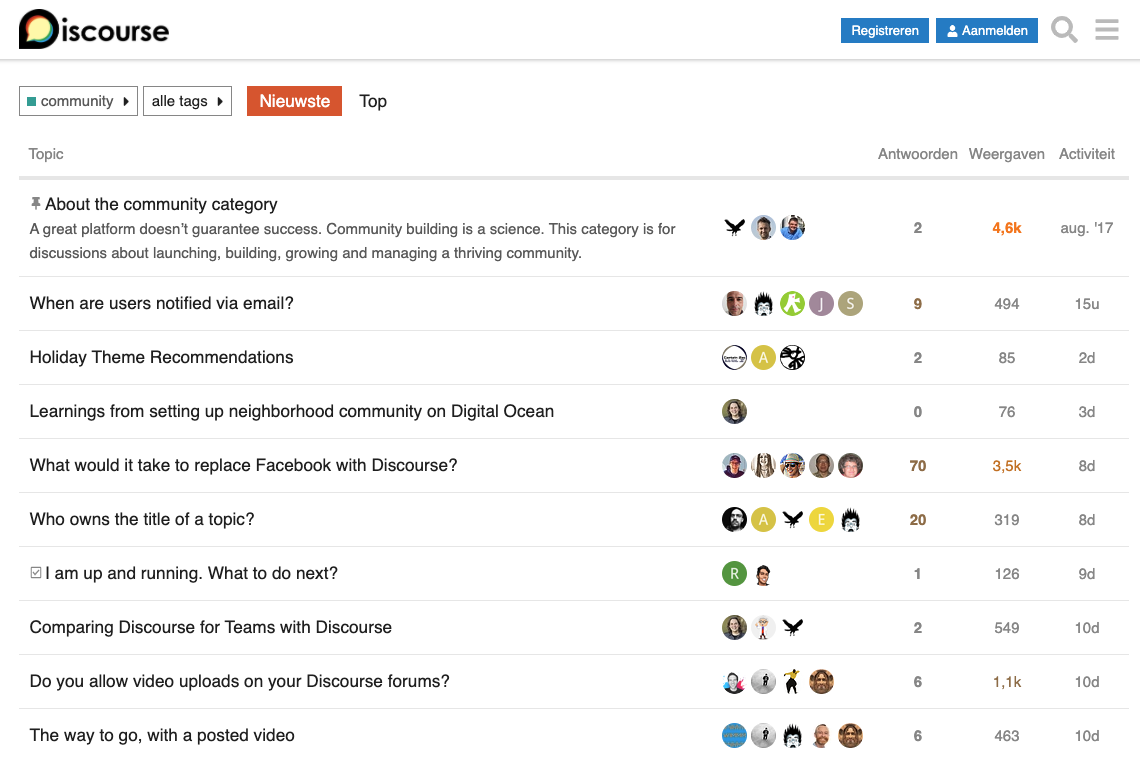Click the 70 replies count on the Facebook topic
The width and height of the screenshot is (1140, 761).
[918, 466]
